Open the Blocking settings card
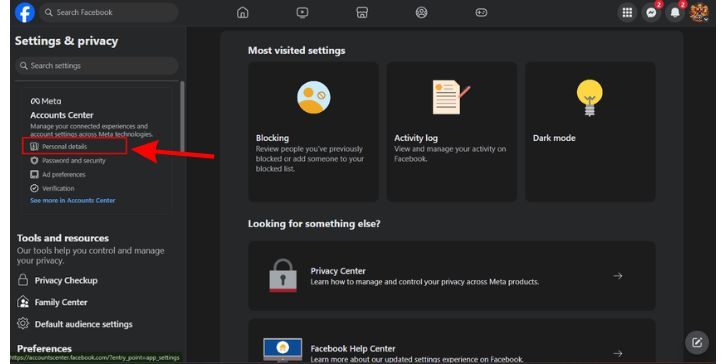 313,132
